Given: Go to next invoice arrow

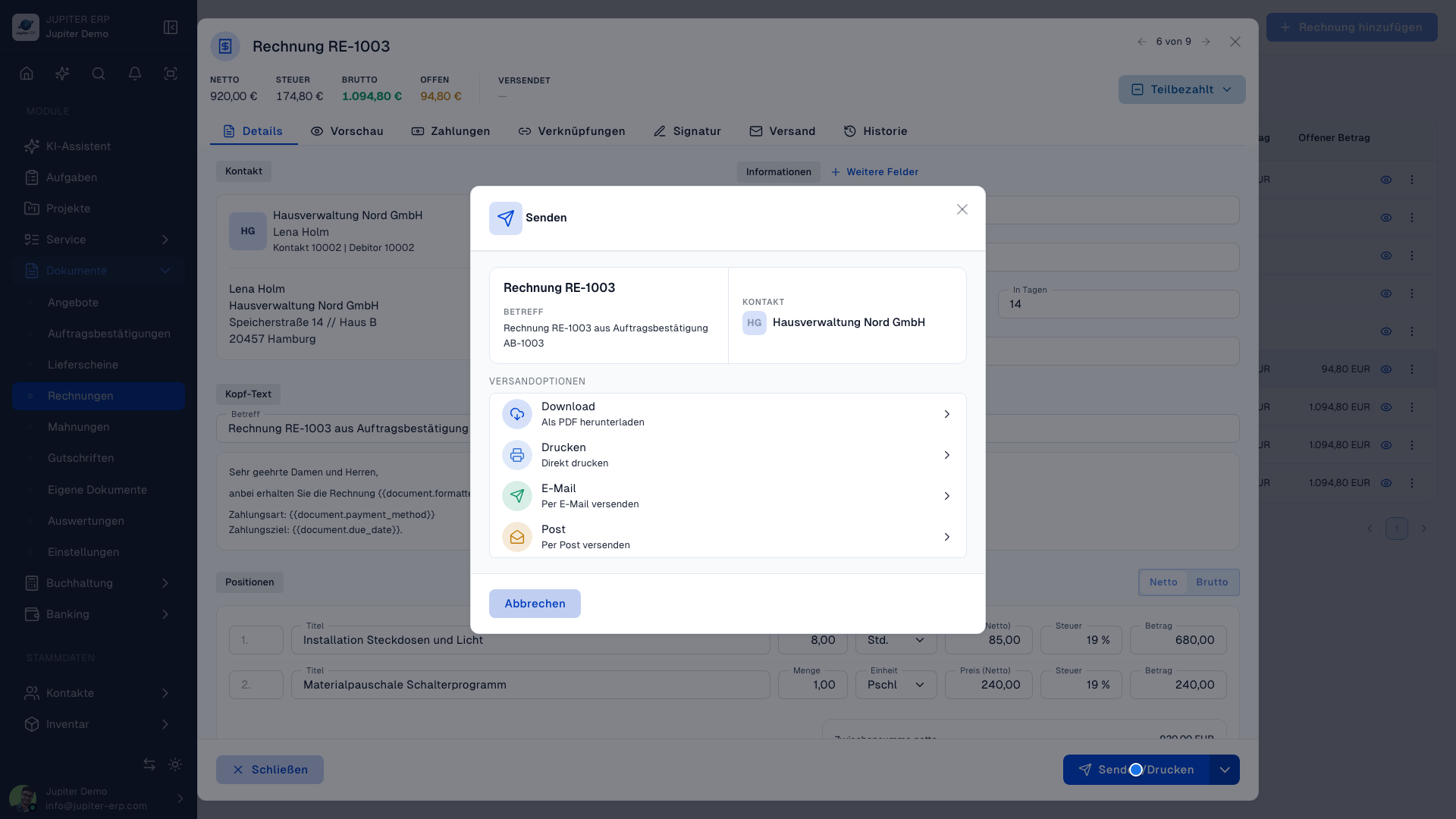Looking at the screenshot, I should (x=1206, y=42).
